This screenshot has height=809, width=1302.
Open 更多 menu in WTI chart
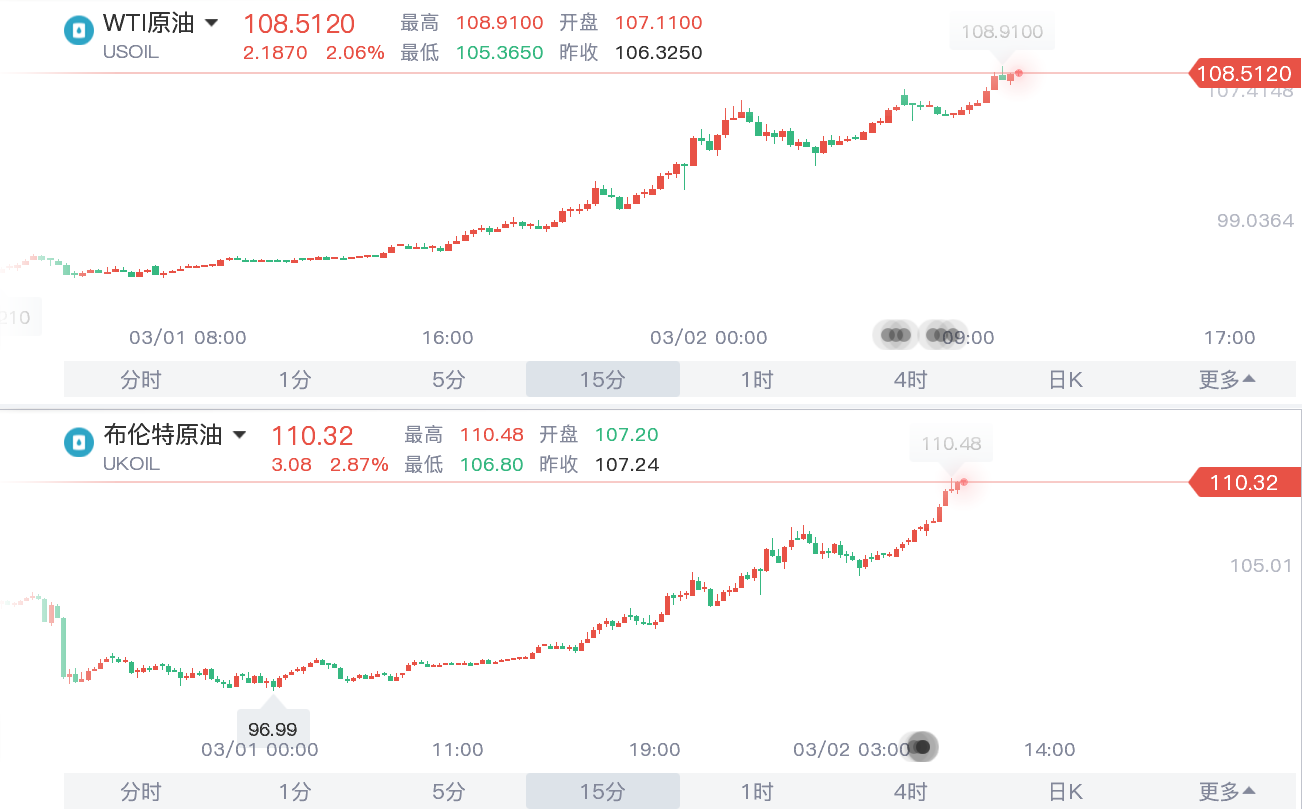[1227, 379]
